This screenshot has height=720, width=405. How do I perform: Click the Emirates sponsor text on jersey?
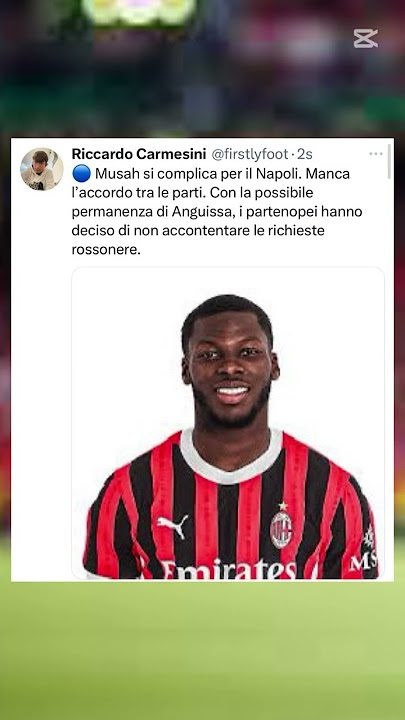click(x=230, y=569)
